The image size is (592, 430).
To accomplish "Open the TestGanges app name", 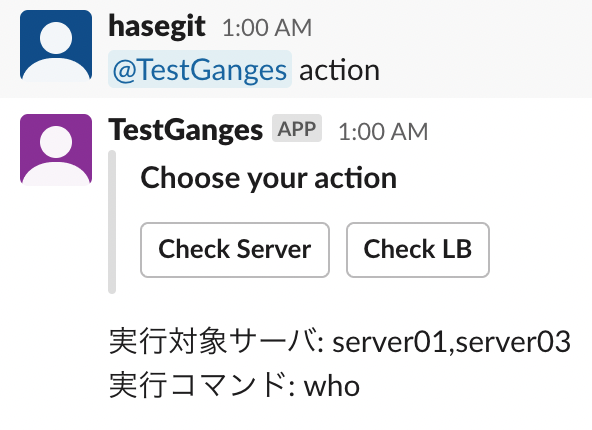I will pyautogui.click(x=185, y=130).
